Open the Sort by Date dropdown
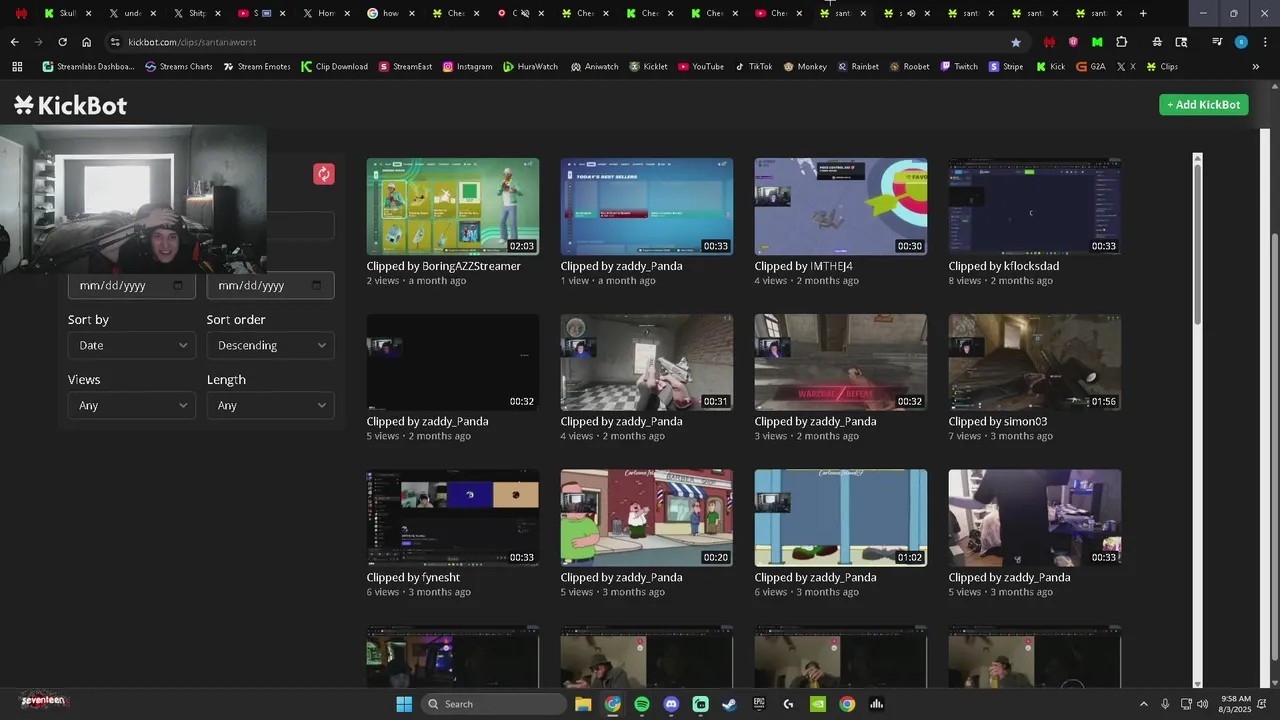This screenshot has height=720, width=1280. tap(131, 345)
